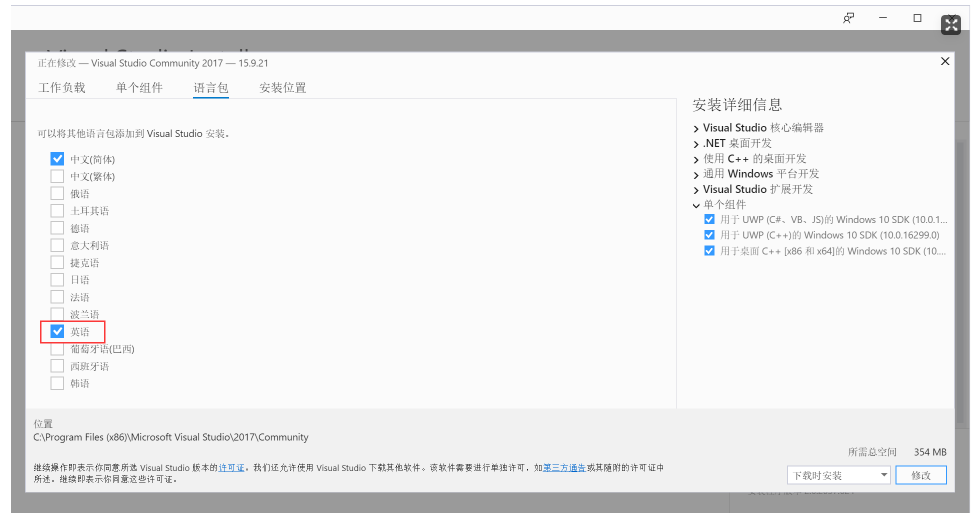Maximize the Visual Studio Installer window
Image resolution: width=977 pixels, height=520 pixels.
(x=917, y=18)
